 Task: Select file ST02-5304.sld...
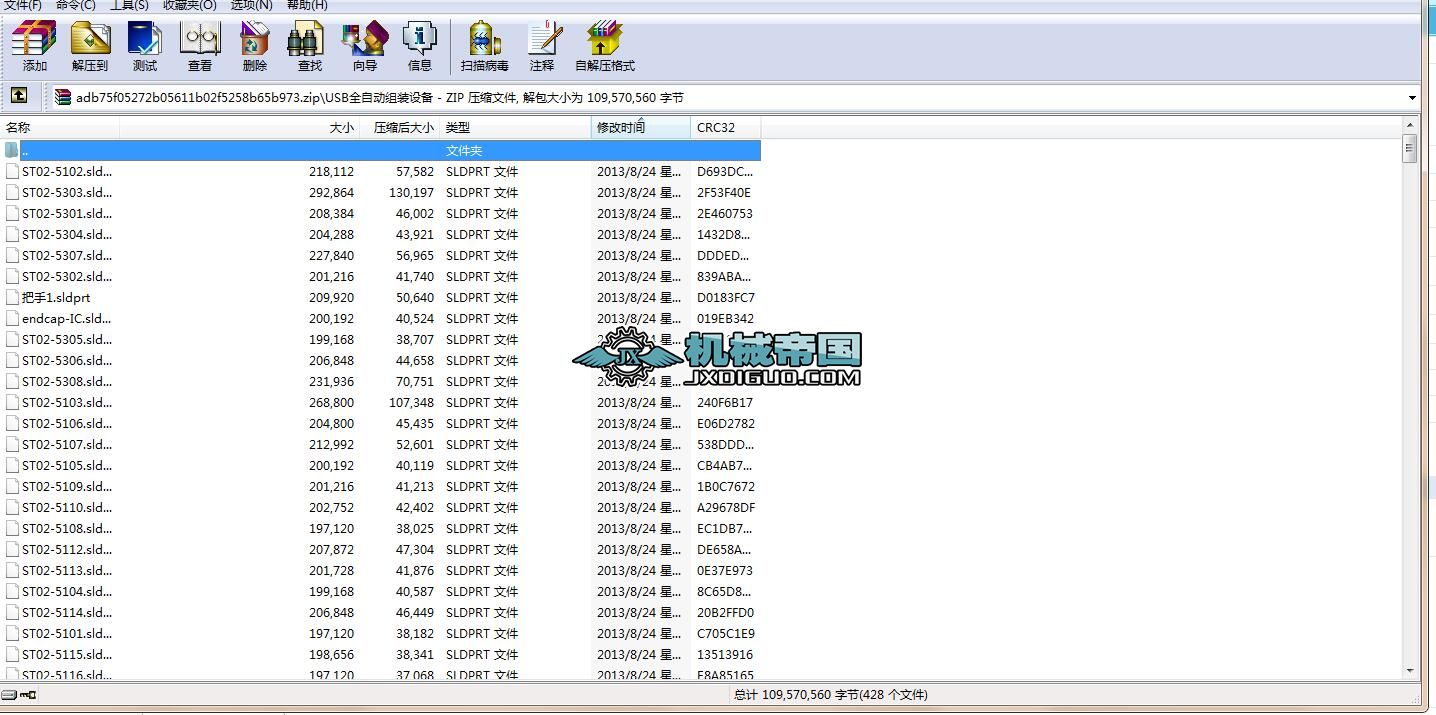[67, 234]
